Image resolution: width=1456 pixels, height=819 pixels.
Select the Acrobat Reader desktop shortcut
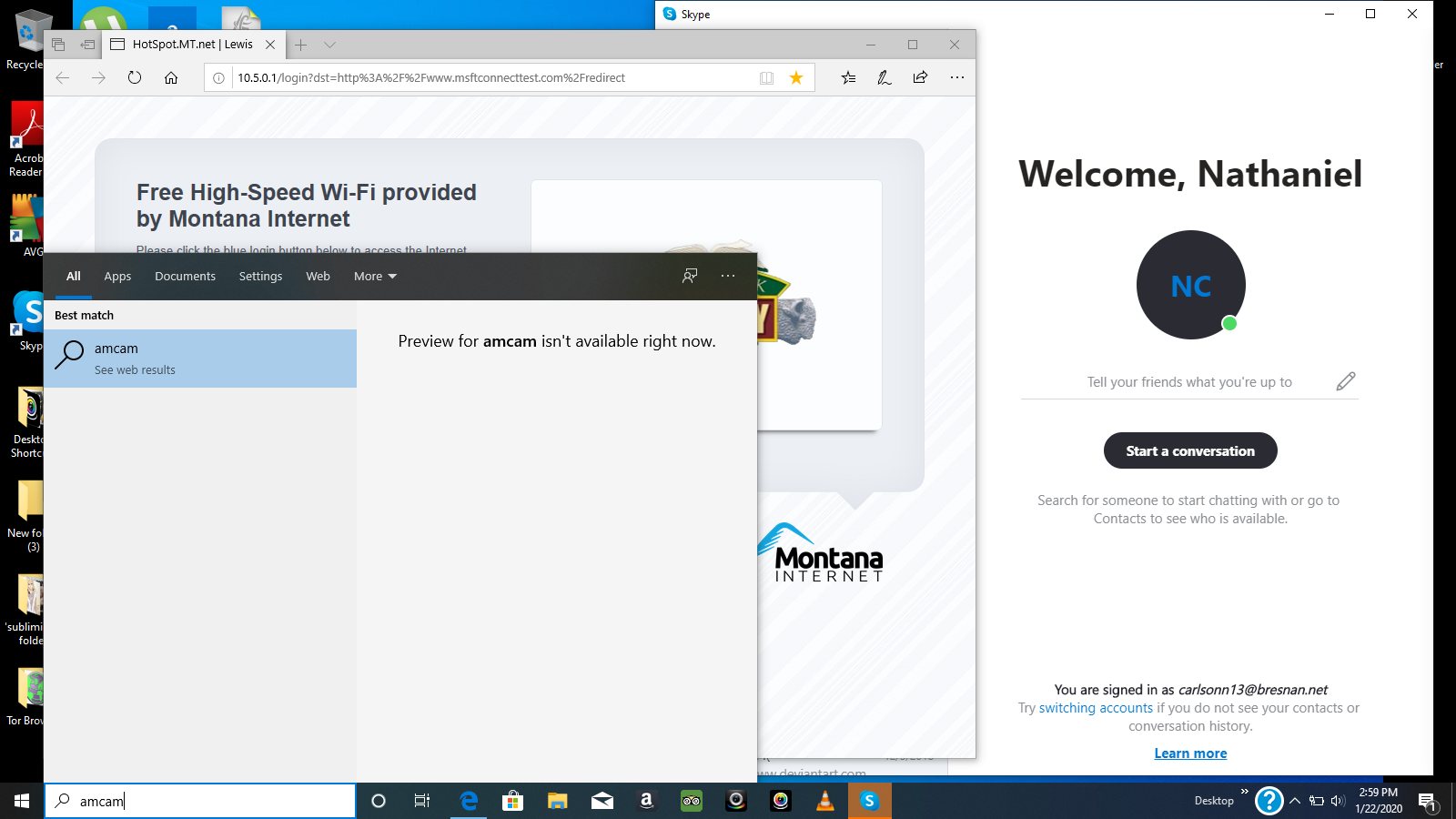pos(25,140)
